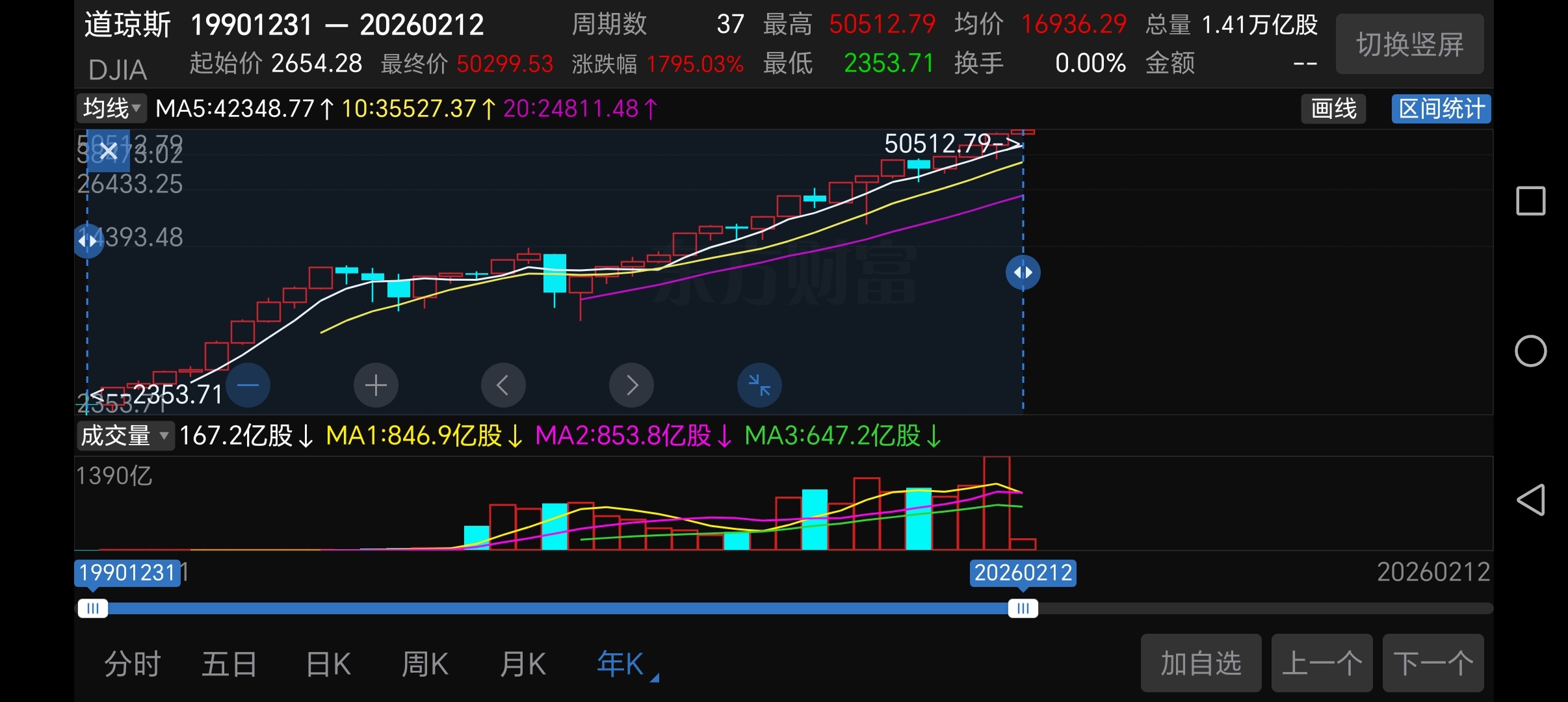
Task: Click the end-date range slider handle
Action: [x=1023, y=608]
